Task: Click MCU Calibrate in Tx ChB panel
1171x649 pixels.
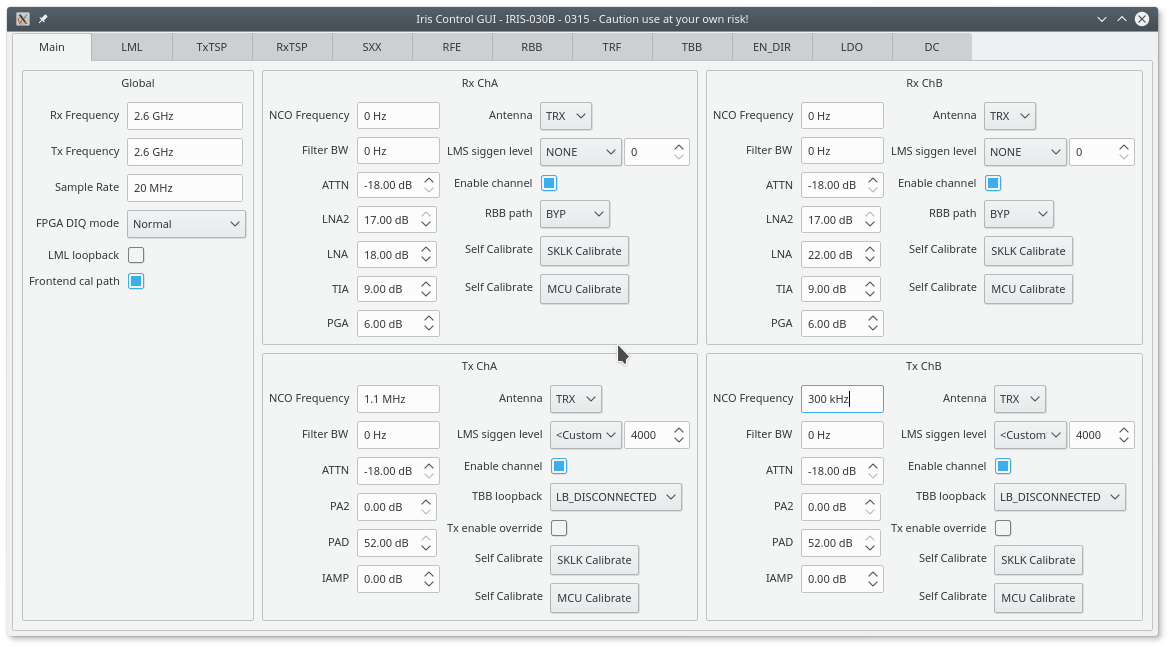Action: pyautogui.click(x=1038, y=597)
